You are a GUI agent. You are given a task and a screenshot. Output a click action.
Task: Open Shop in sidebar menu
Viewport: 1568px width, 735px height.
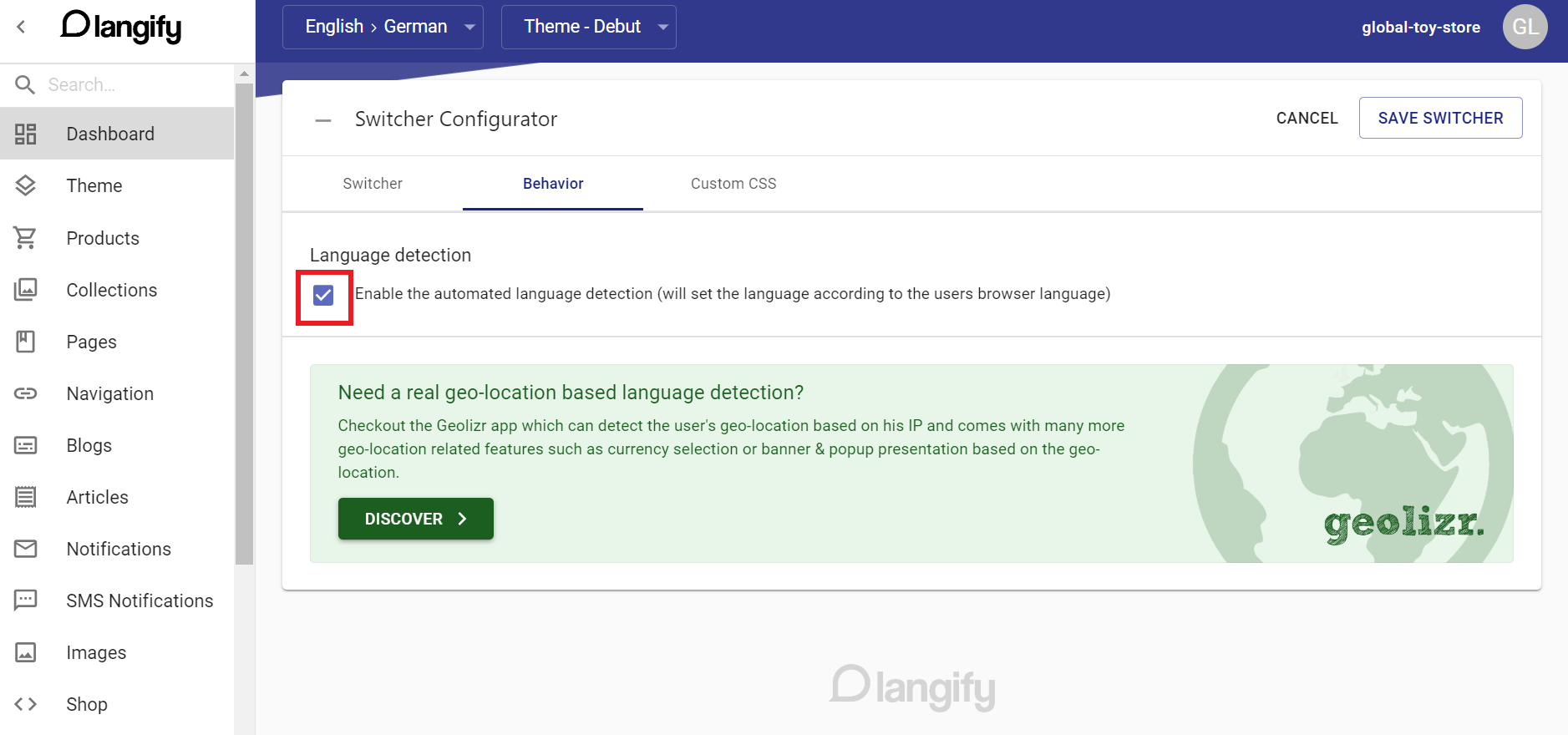(x=117, y=704)
